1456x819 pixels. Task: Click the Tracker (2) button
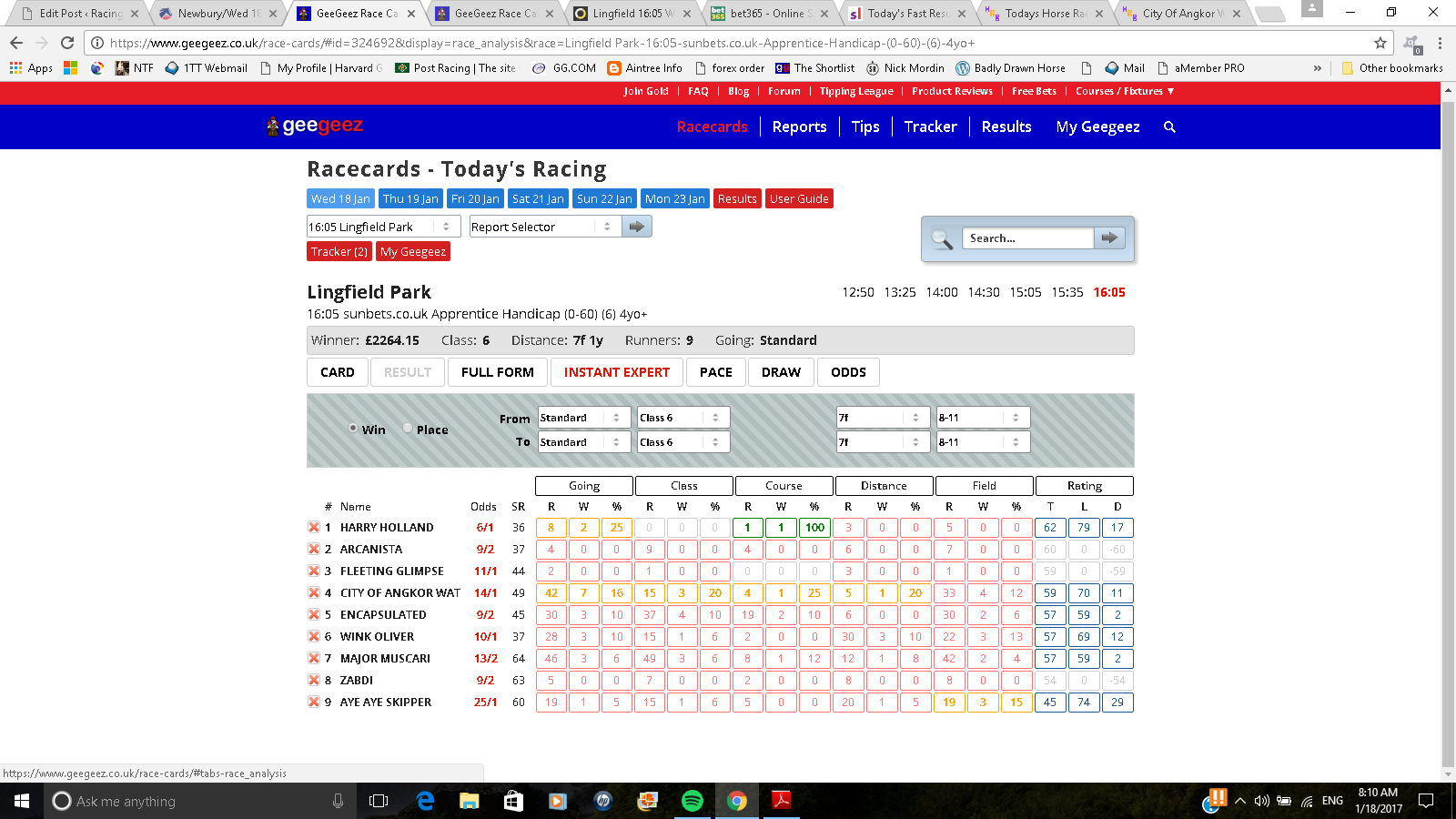tap(339, 252)
